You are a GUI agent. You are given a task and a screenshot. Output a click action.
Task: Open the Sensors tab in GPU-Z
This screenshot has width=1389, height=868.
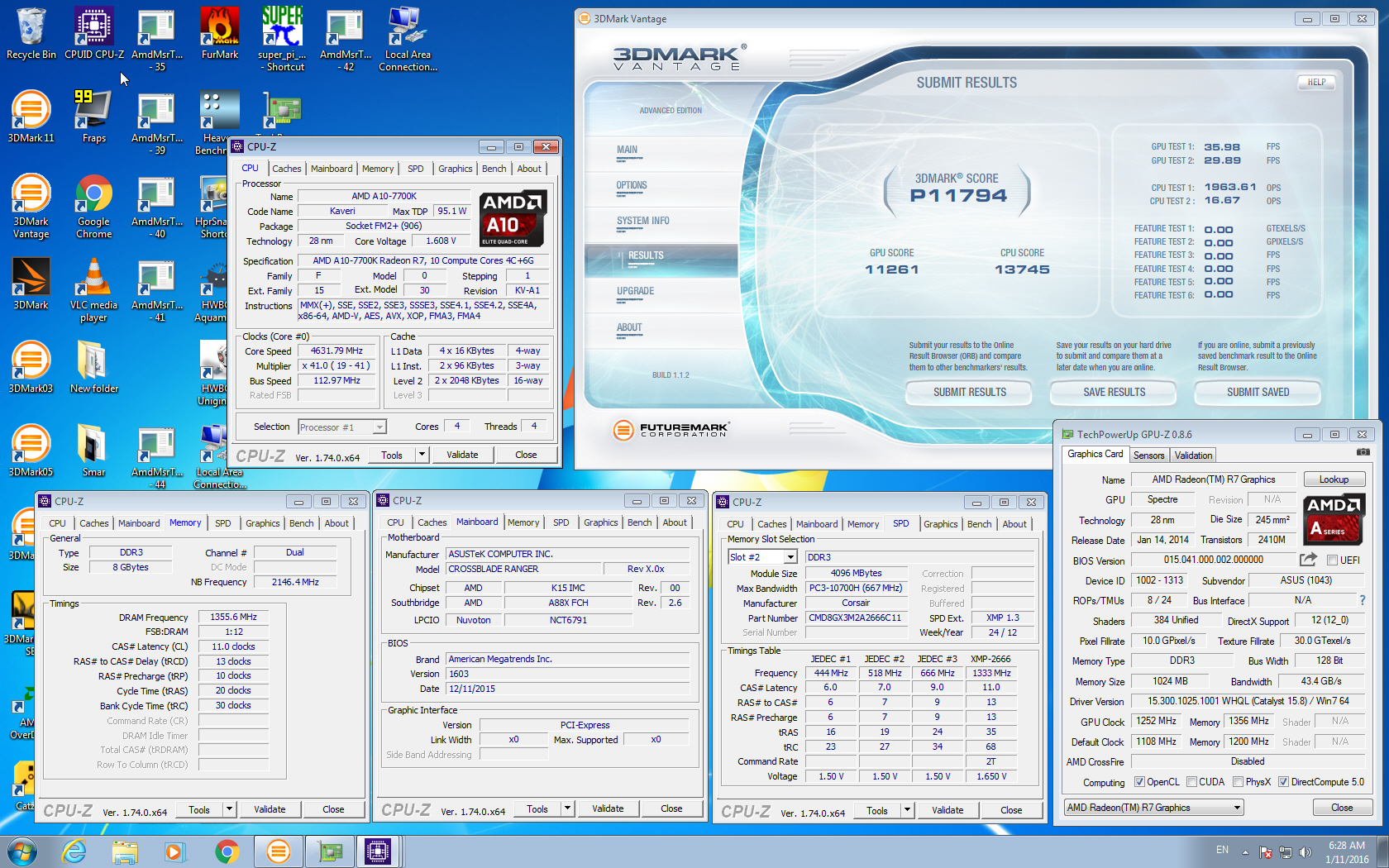1148,455
